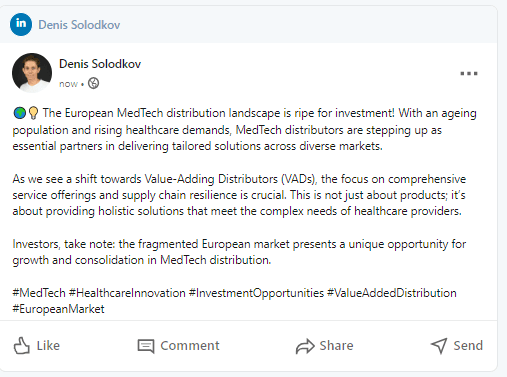507x377 pixels.
Task: Click the earth emoji at post start
Action: 19,113
